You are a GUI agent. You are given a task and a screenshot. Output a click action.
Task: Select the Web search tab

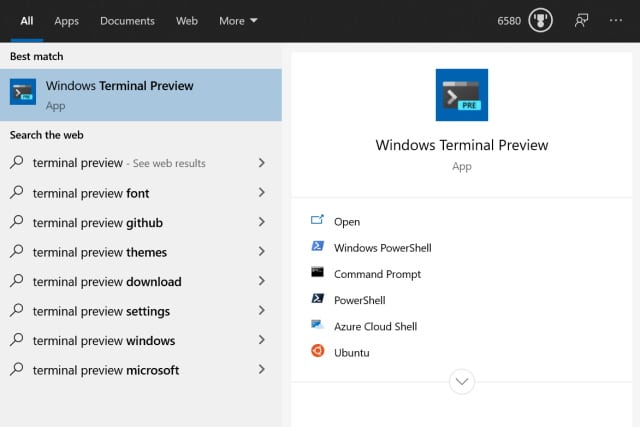[x=186, y=21]
